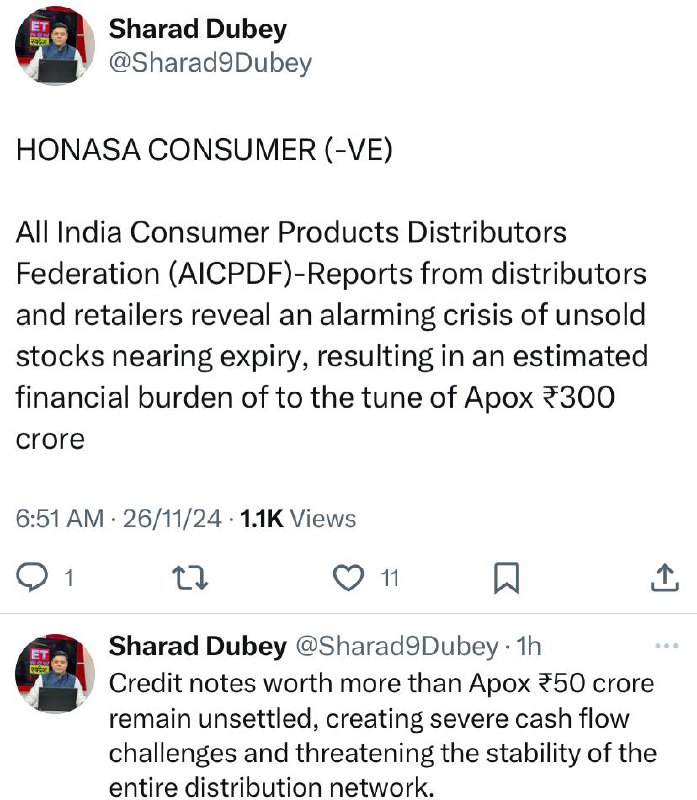Tap the retweet arrows icon

pos(190,578)
